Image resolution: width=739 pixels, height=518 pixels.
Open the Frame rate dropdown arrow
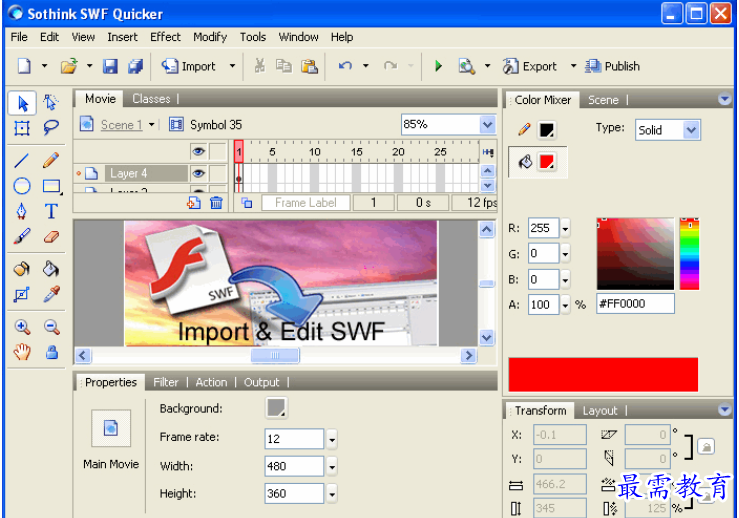point(332,440)
